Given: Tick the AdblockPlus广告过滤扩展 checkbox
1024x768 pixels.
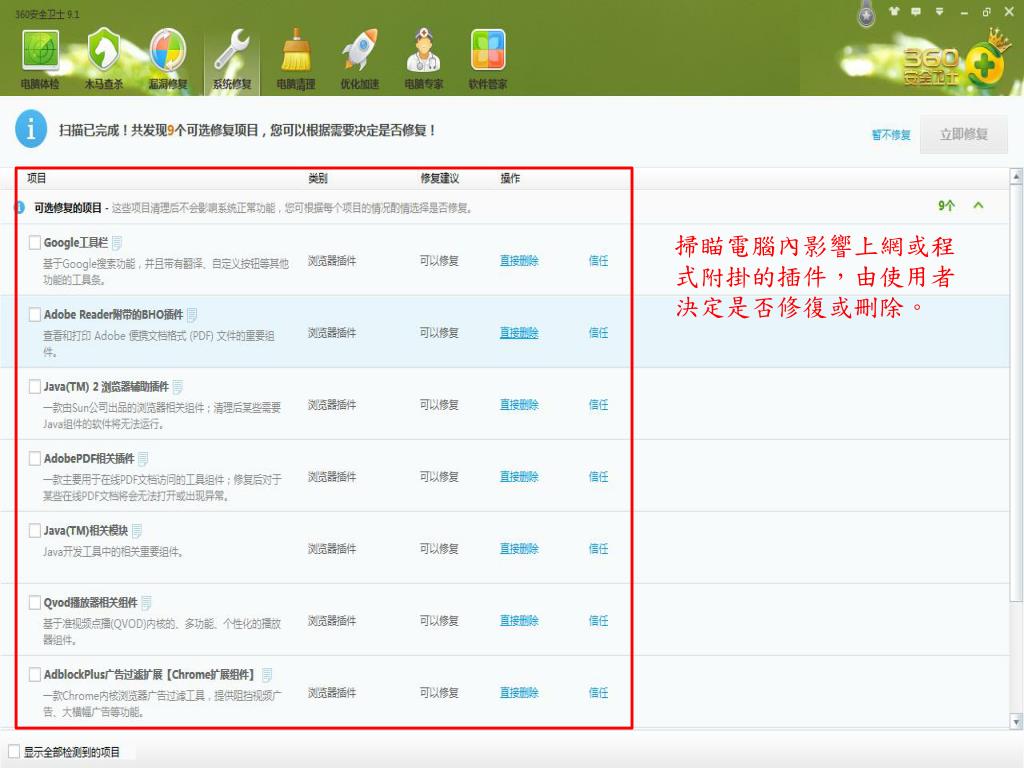Looking at the screenshot, I should pos(35,674).
